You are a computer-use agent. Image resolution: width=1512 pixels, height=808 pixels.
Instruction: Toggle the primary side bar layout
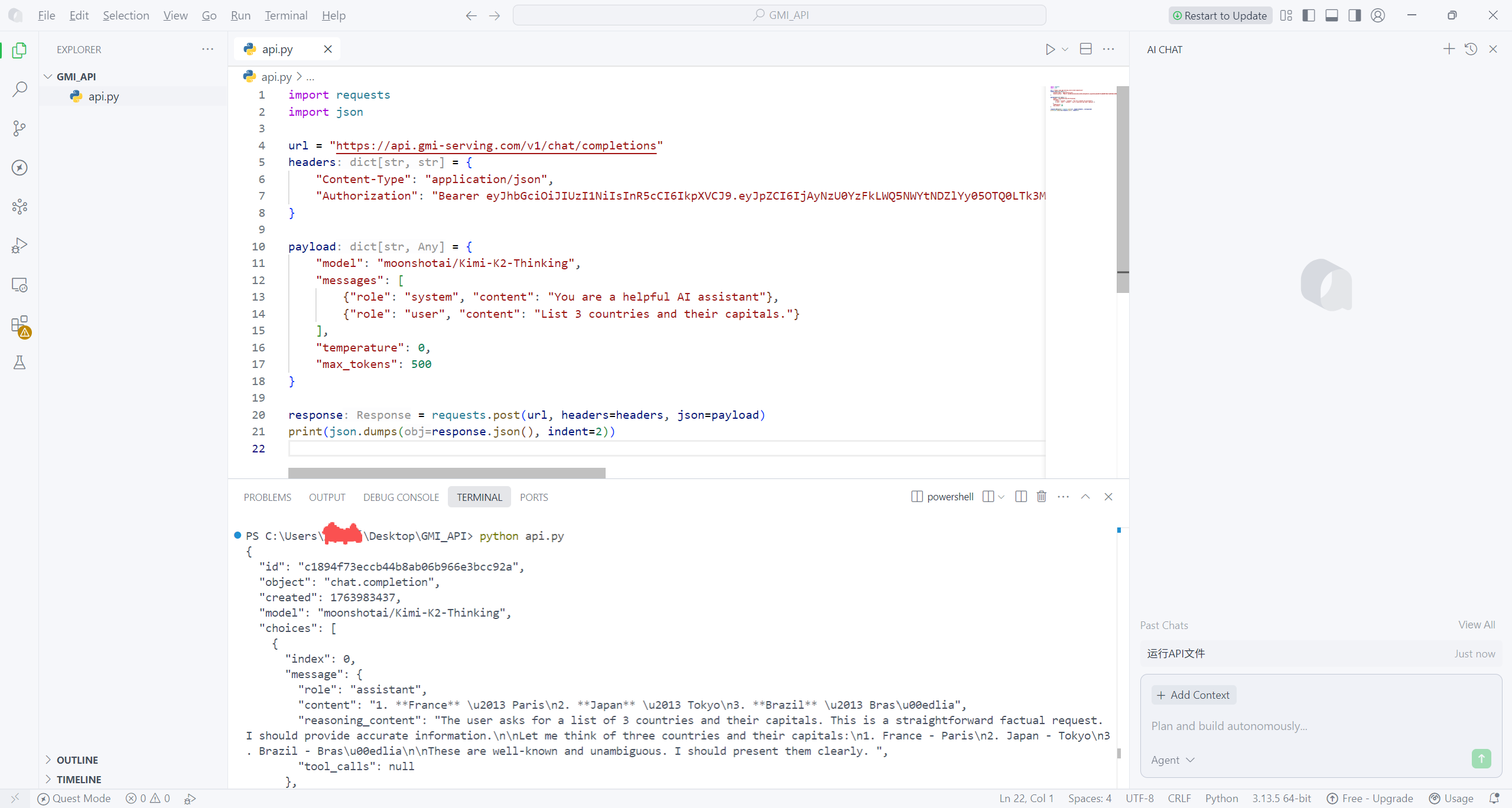tap(1309, 15)
